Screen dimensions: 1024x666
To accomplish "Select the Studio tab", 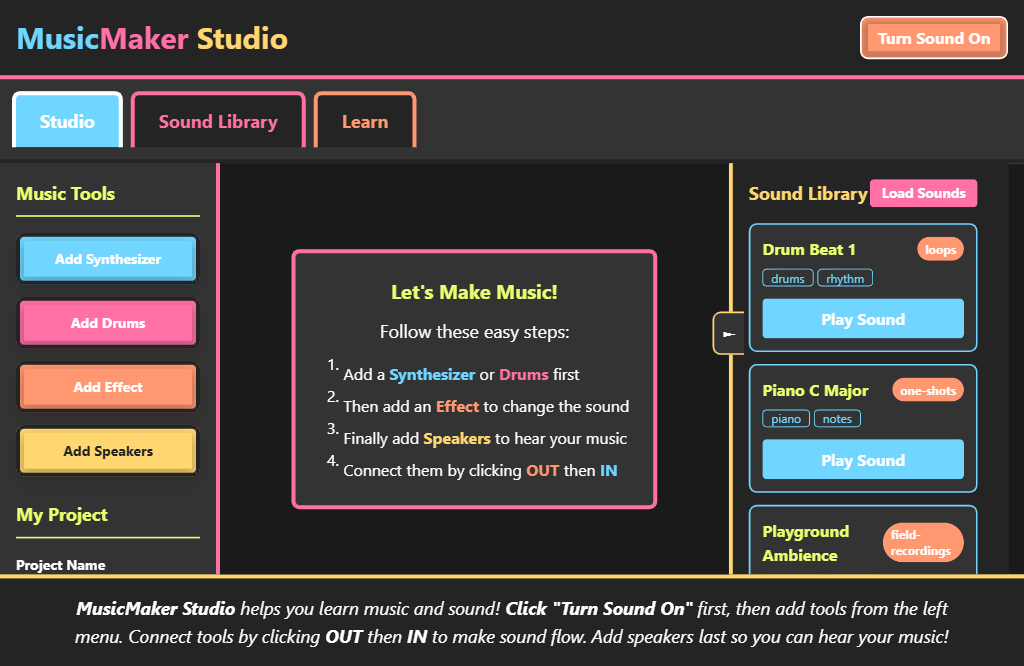I will 67,121.
